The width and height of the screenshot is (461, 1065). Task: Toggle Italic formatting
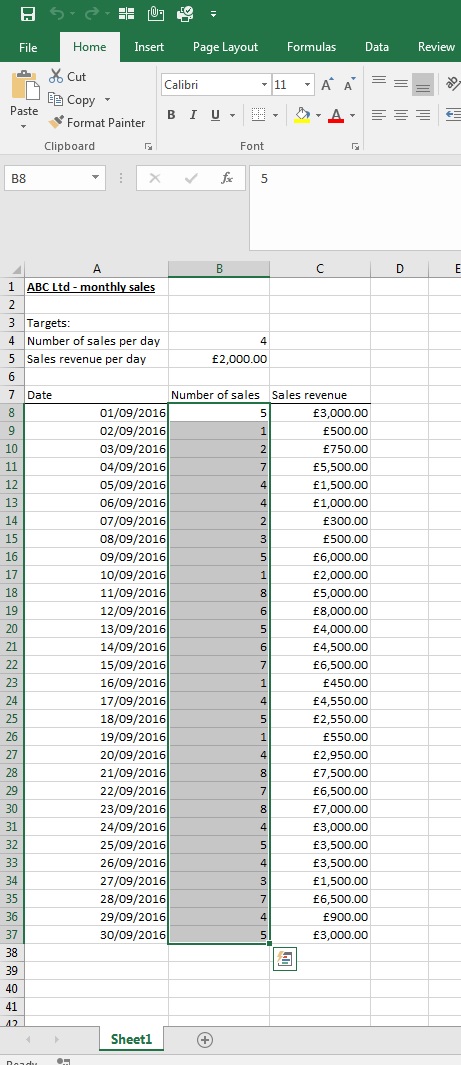point(193,115)
